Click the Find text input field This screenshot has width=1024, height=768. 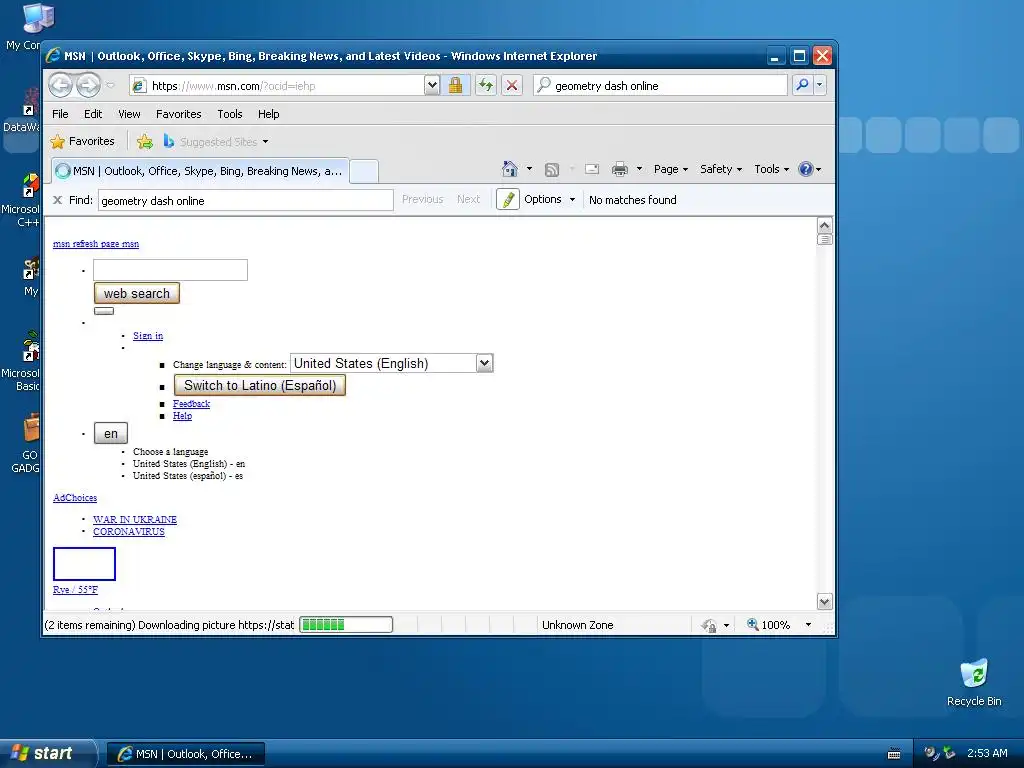coord(246,200)
